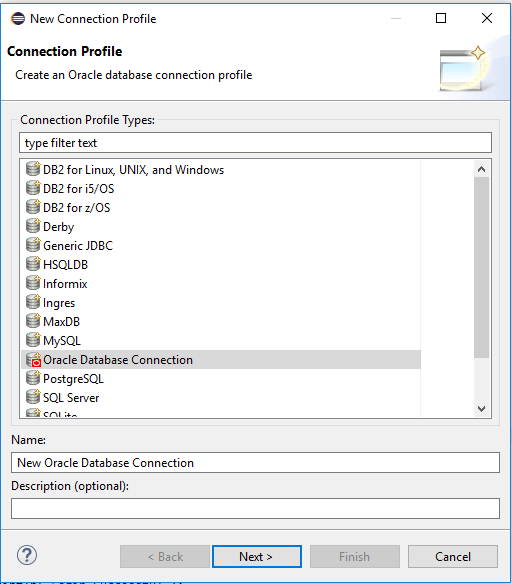
Task: Click the Cancel button
Action: pyautogui.click(x=453, y=557)
